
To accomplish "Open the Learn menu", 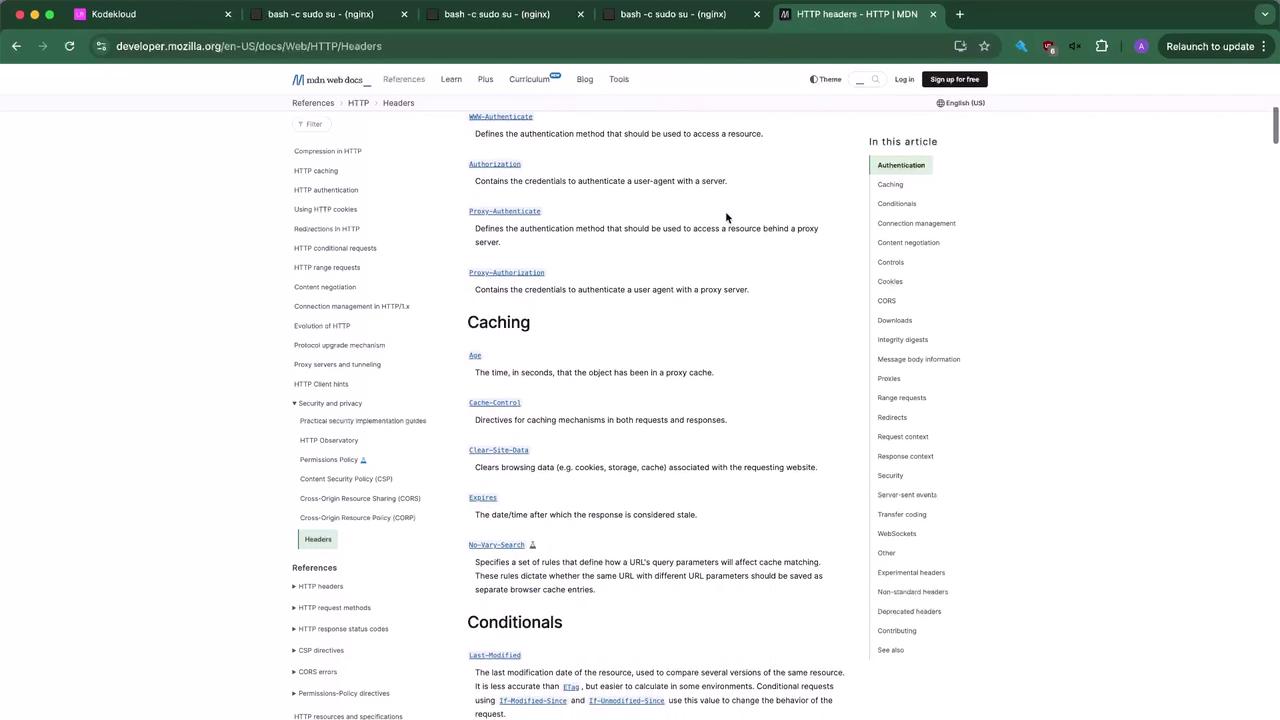I will click(451, 80).
